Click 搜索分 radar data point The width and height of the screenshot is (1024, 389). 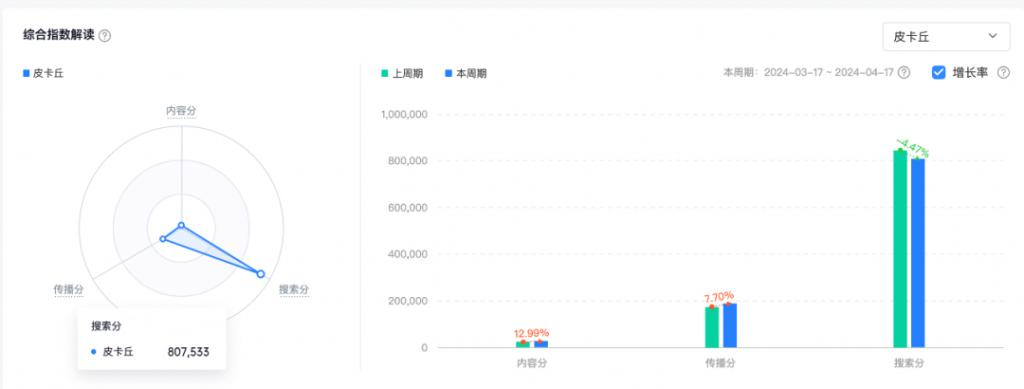click(261, 273)
